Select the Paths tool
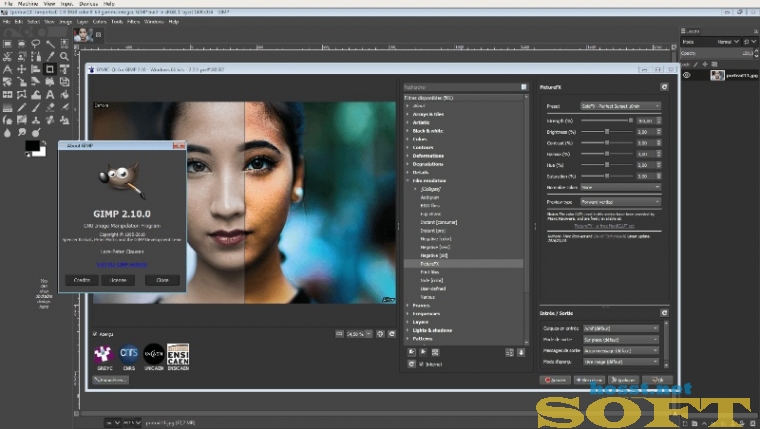Image resolution: width=760 pixels, height=429 pixels. pyautogui.click(x=36, y=57)
